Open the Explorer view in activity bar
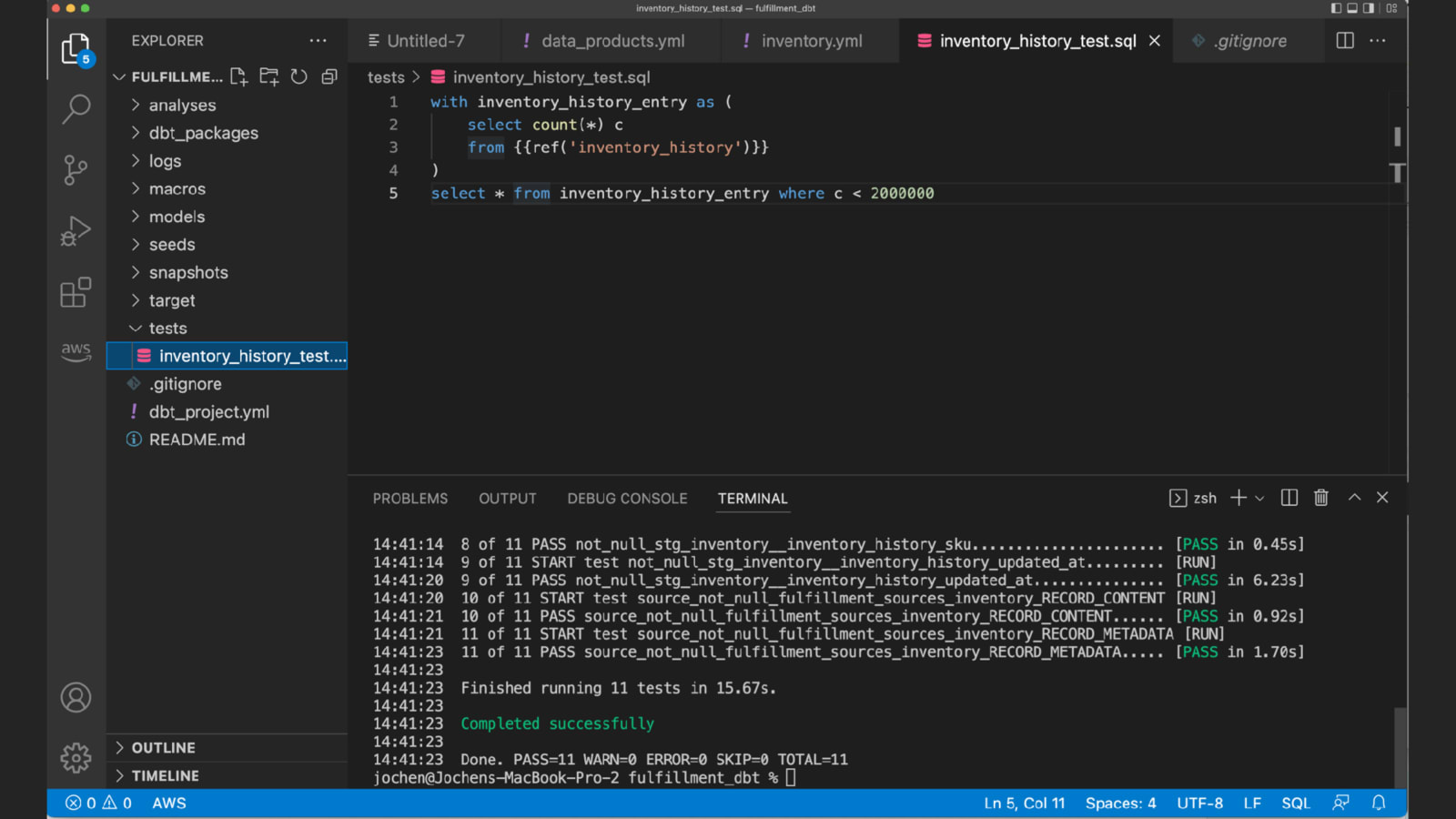The width and height of the screenshot is (1456, 819). (x=76, y=49)
